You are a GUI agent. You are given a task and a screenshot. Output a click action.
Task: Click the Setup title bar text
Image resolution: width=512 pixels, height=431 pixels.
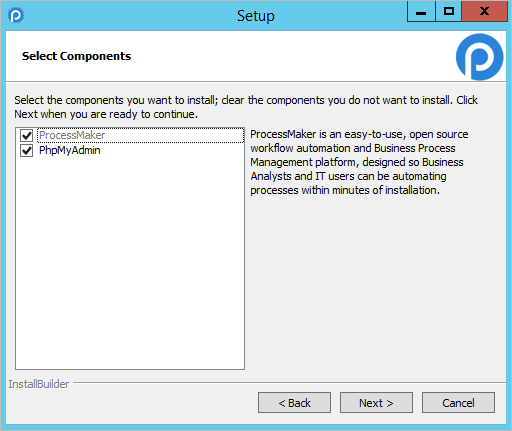(x=256, y=16)
